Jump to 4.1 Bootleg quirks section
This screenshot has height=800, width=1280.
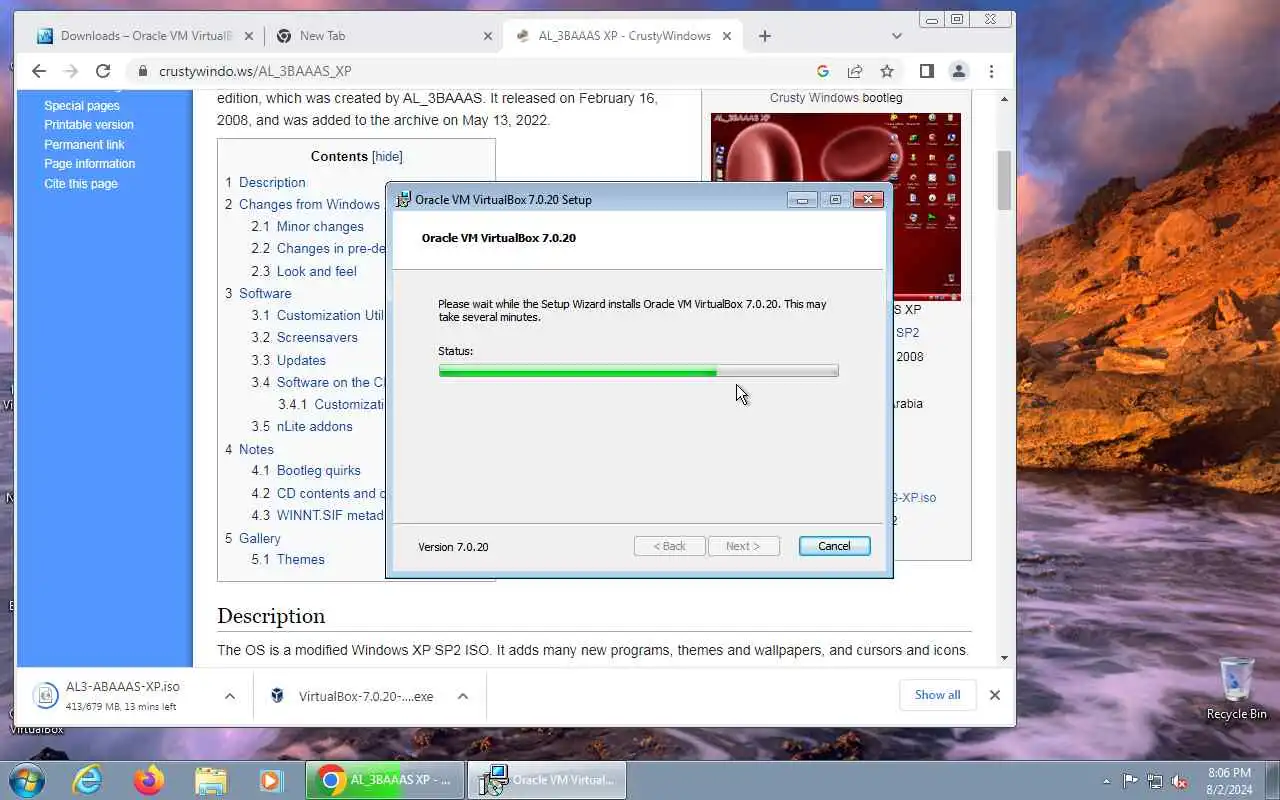306,470
